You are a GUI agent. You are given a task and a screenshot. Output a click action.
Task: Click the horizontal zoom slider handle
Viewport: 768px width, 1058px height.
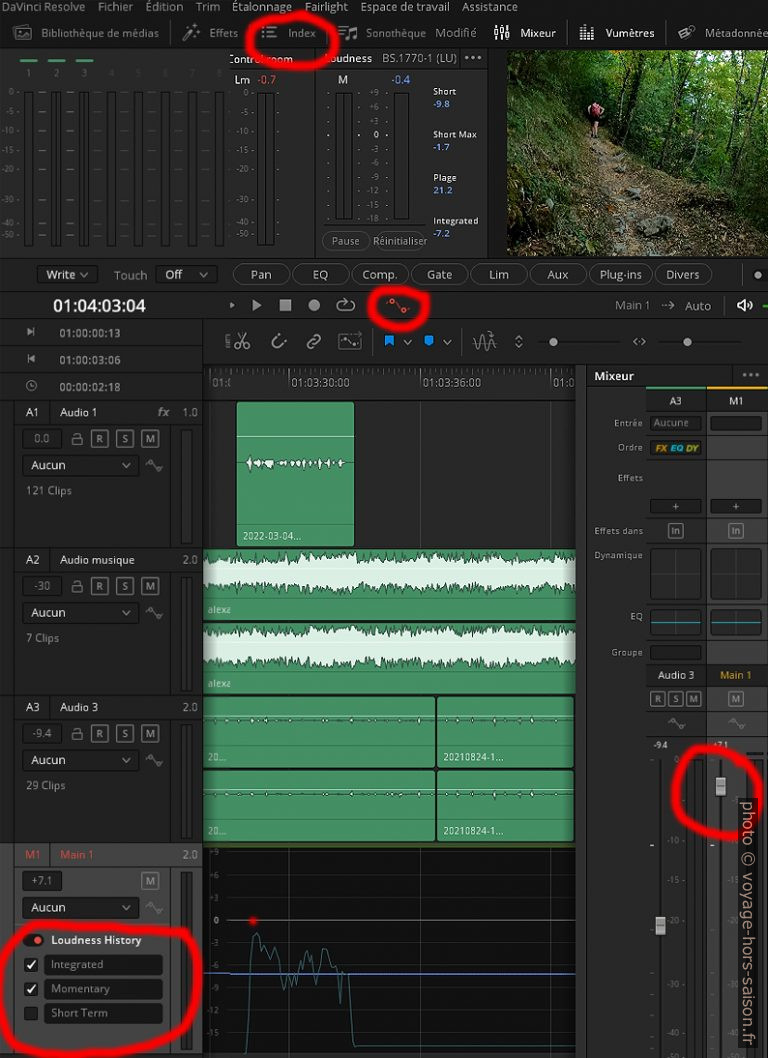click(687, 342)
